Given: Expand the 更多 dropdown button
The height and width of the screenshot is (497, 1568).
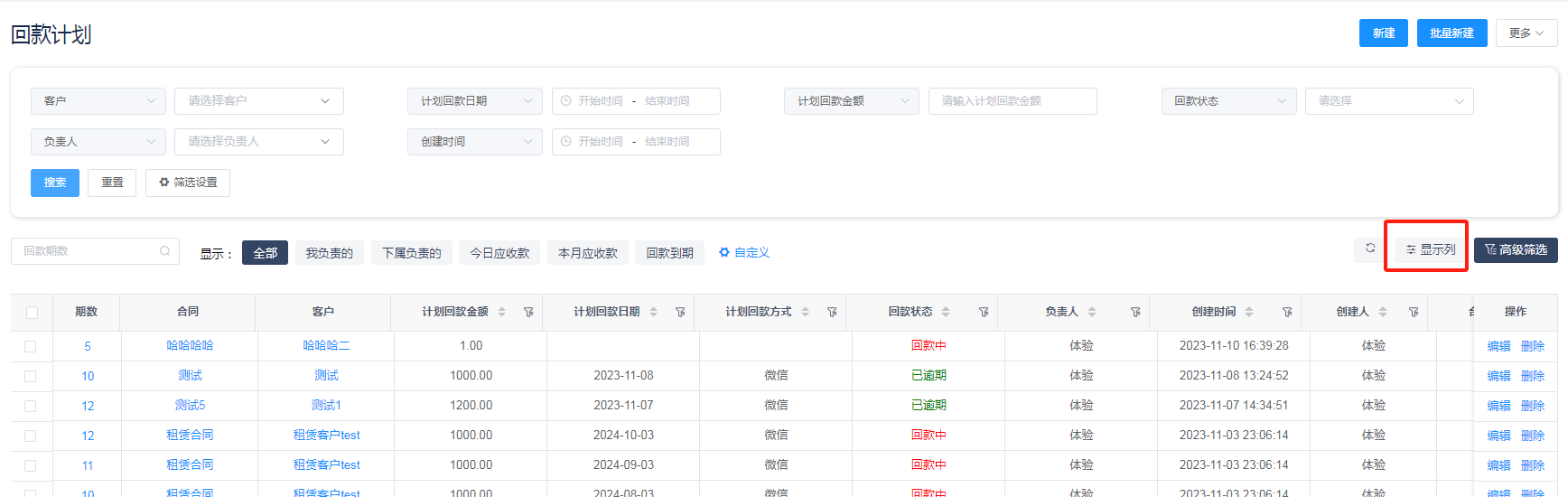Looking at the screenshot, I should 1526,33.
